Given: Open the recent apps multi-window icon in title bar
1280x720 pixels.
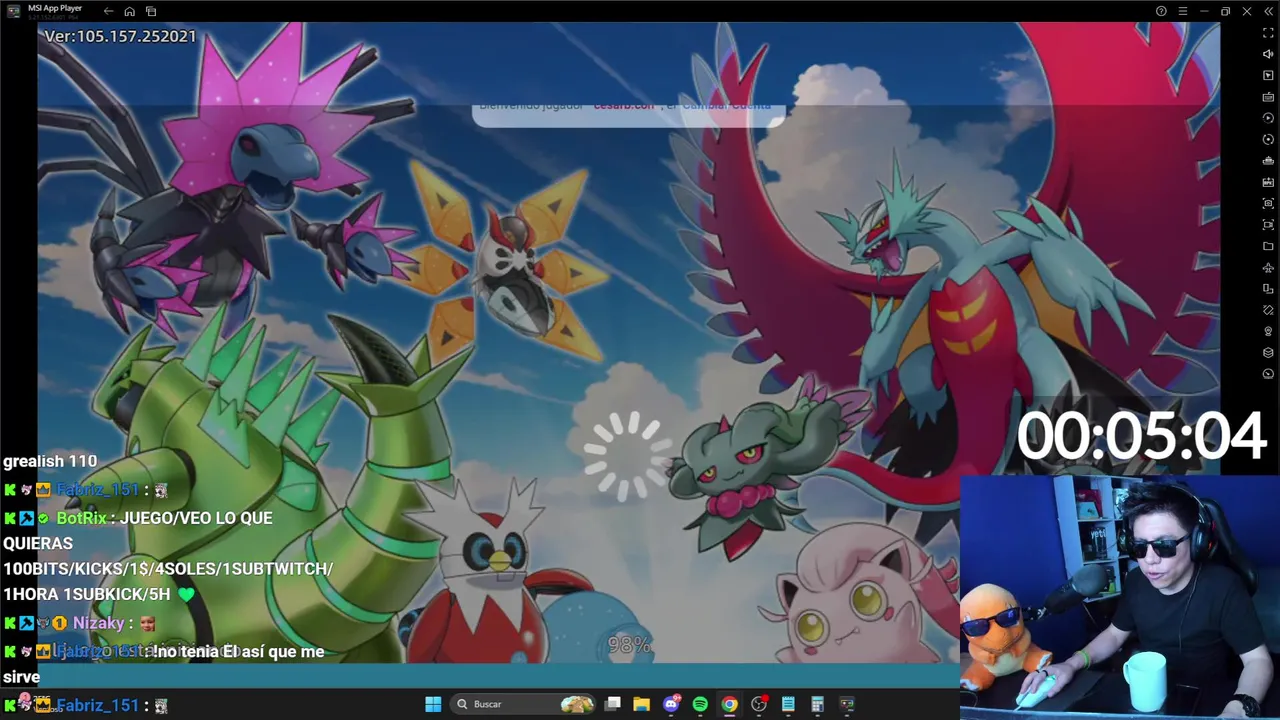Looking at the screenshot, I should point(151,11).
